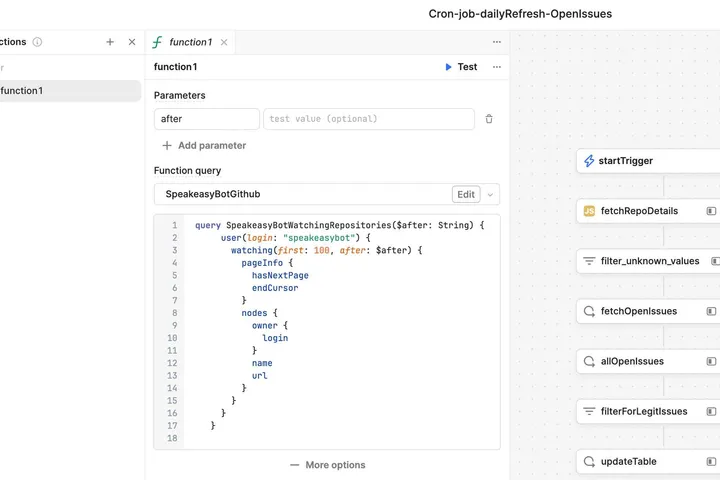Click the test value optional field

pyautogui.click(x=369, y=119)
